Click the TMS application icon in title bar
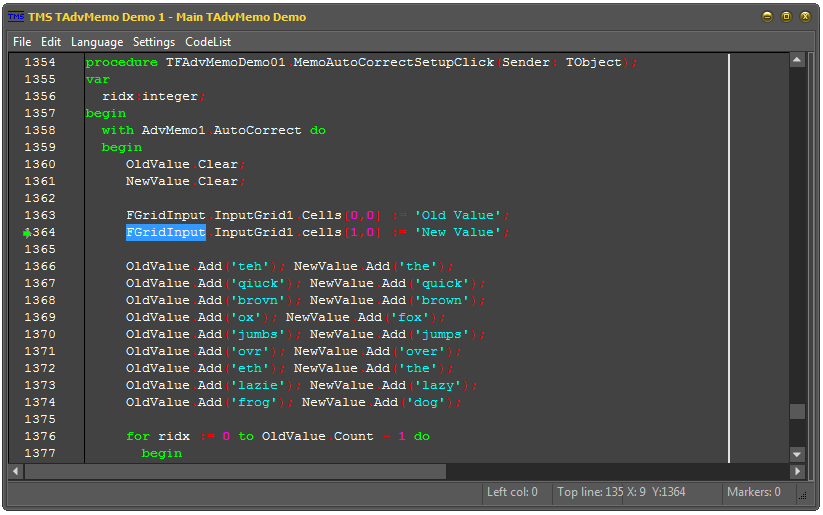 (16, 17)
